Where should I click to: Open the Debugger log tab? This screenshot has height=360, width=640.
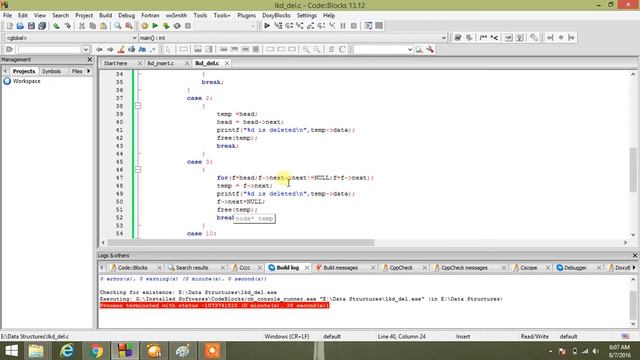(x=575, y=268)
